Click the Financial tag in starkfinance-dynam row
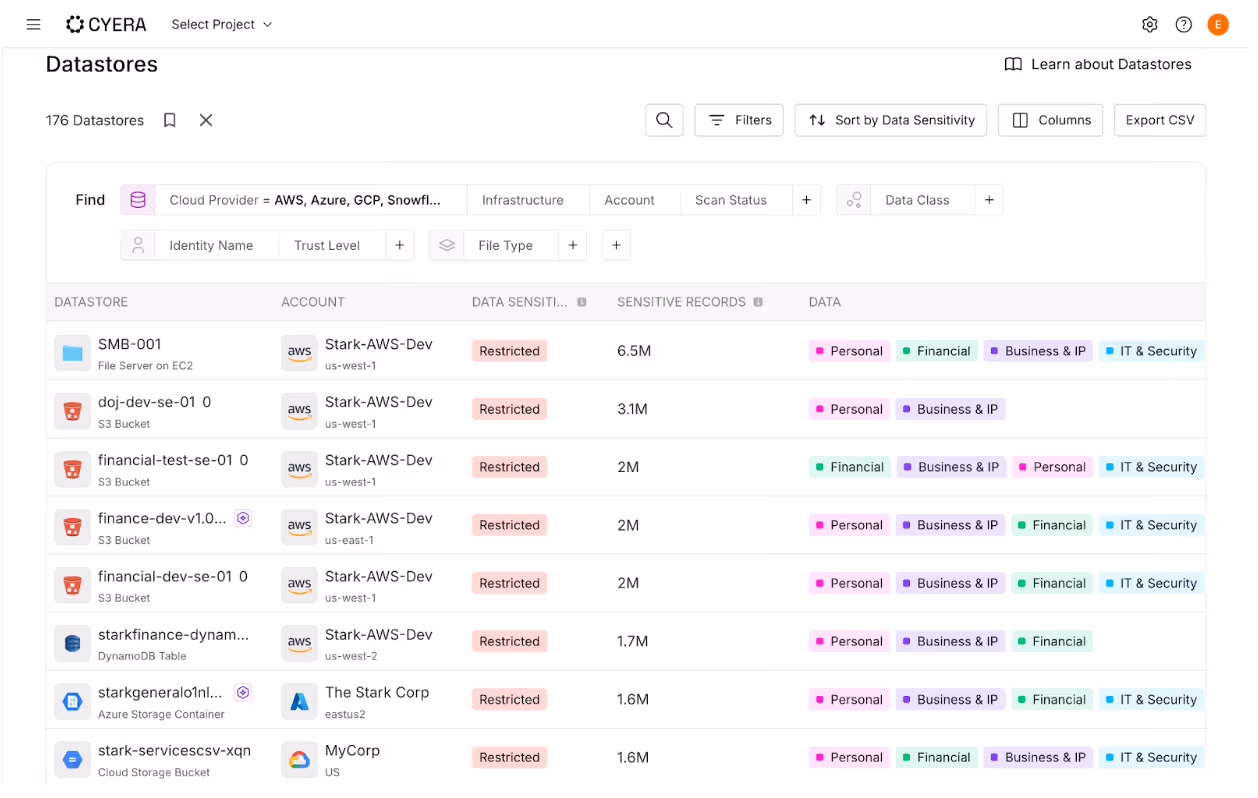Screen dimensions: 1258x798 point(1052,641)
